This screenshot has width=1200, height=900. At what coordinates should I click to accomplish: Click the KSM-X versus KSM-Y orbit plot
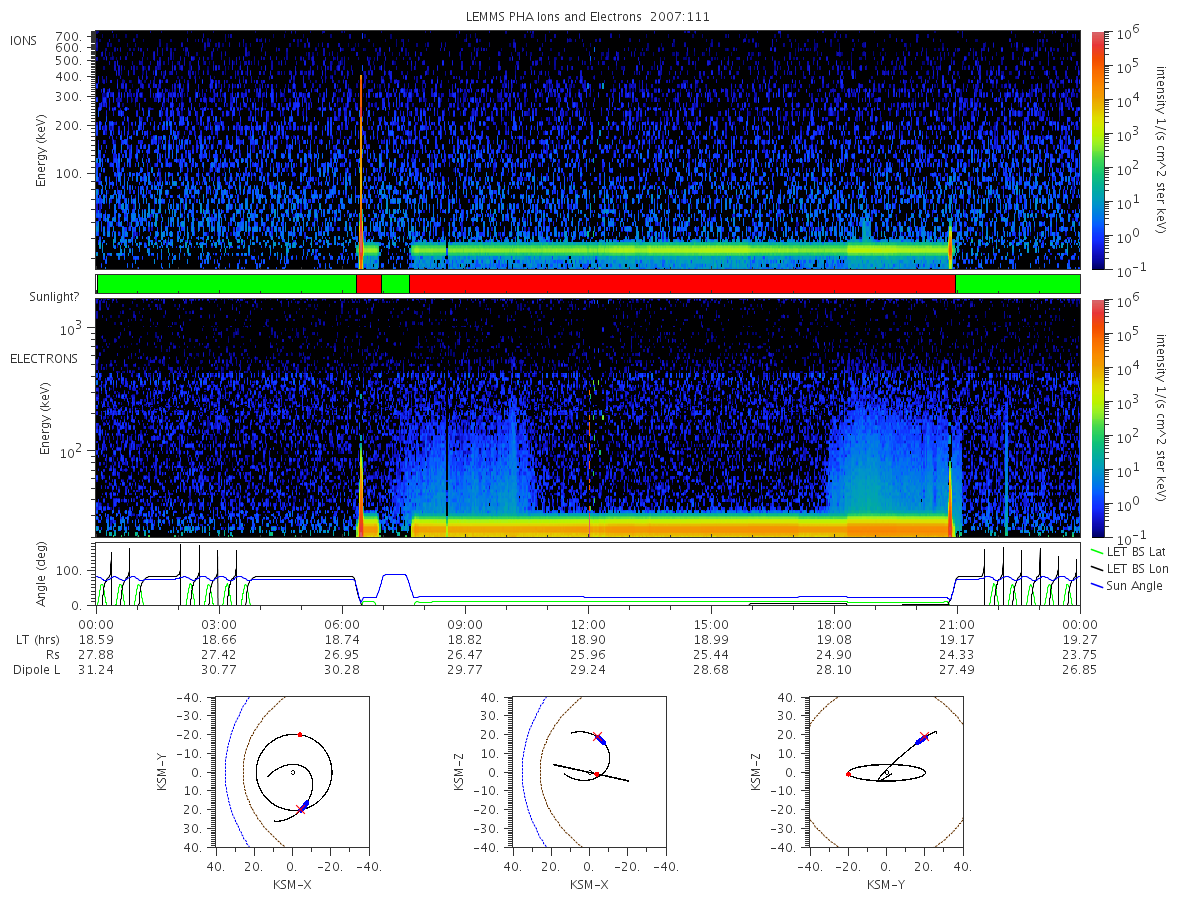[291, 772]
